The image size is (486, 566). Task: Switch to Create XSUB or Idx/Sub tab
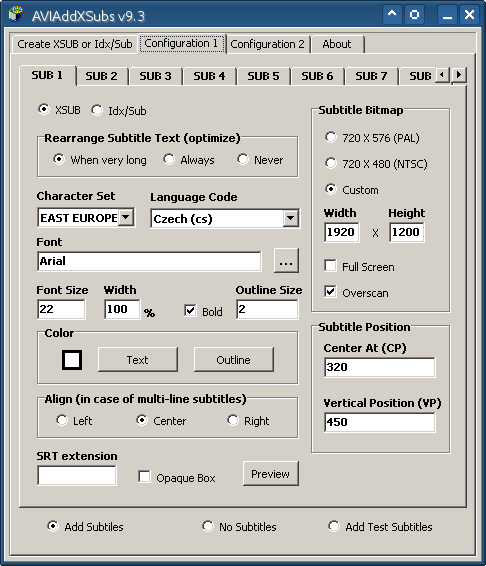pos(75,44)
